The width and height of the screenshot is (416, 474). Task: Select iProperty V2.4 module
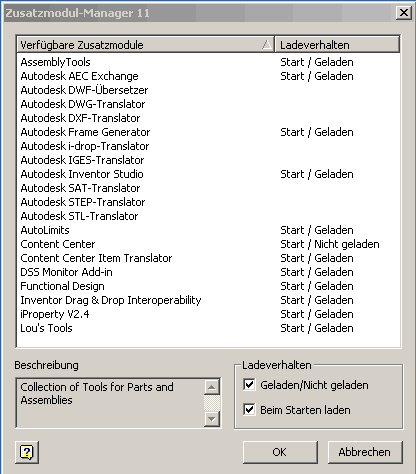click(55, 314)
